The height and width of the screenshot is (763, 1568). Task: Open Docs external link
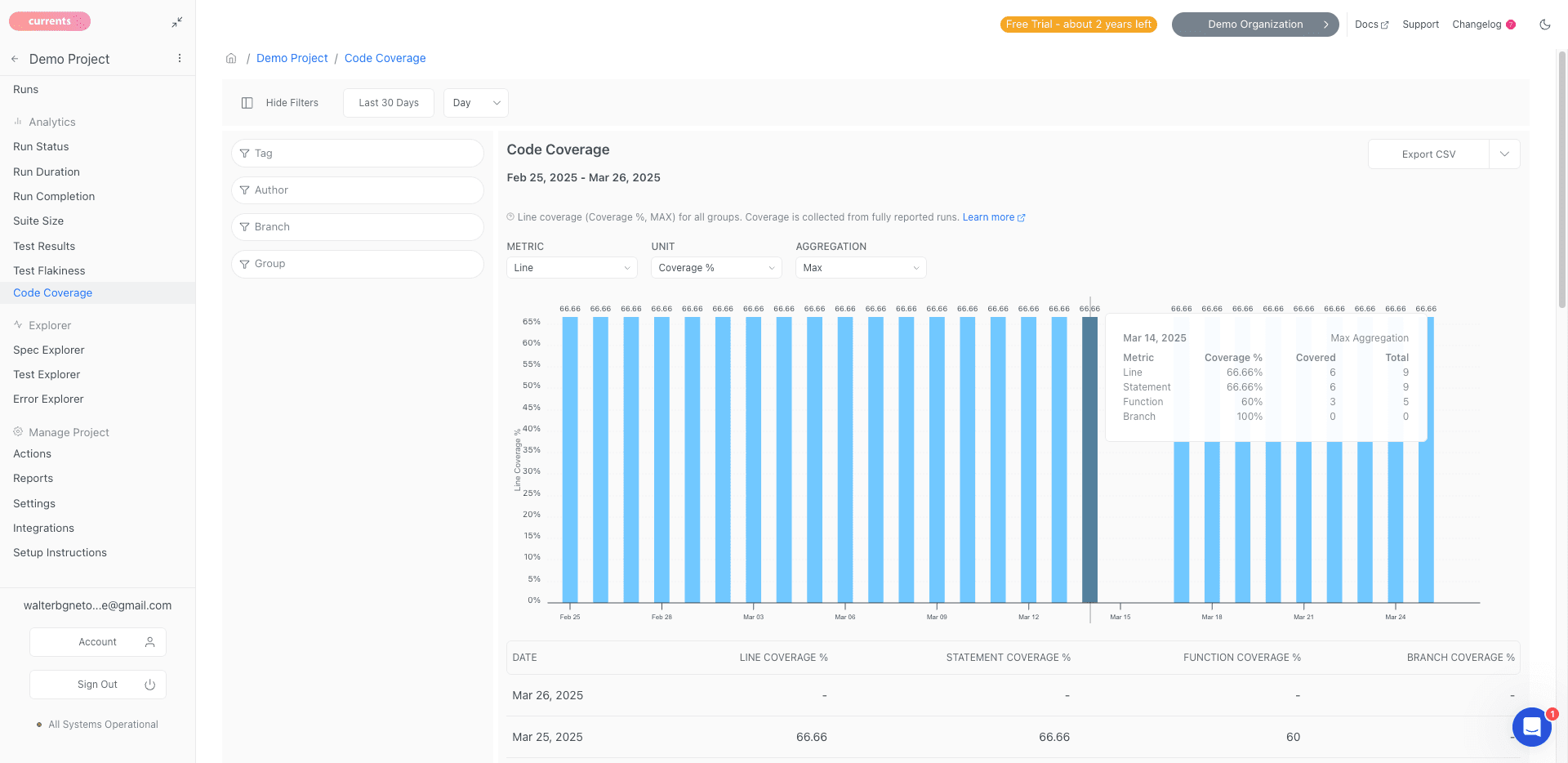[x=1371, y=25]
